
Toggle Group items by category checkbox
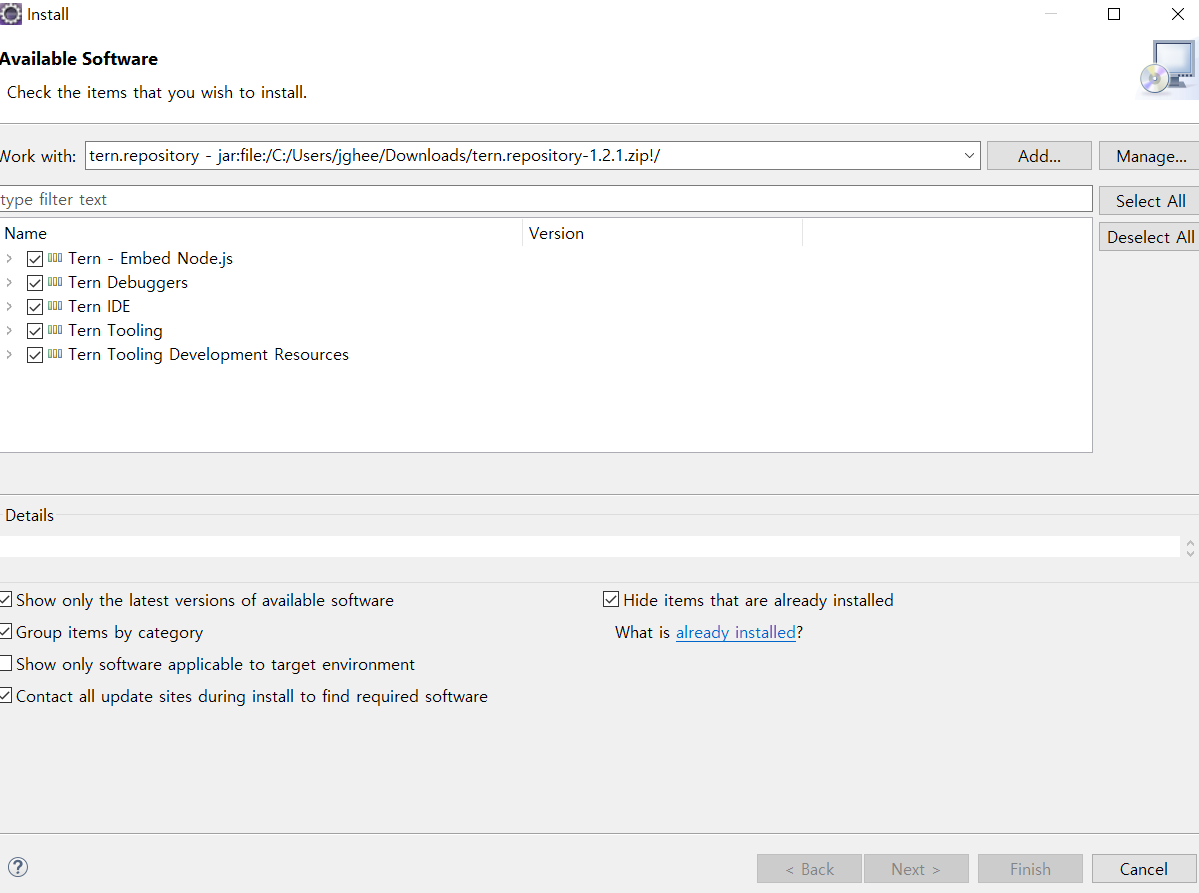[5, 632]
